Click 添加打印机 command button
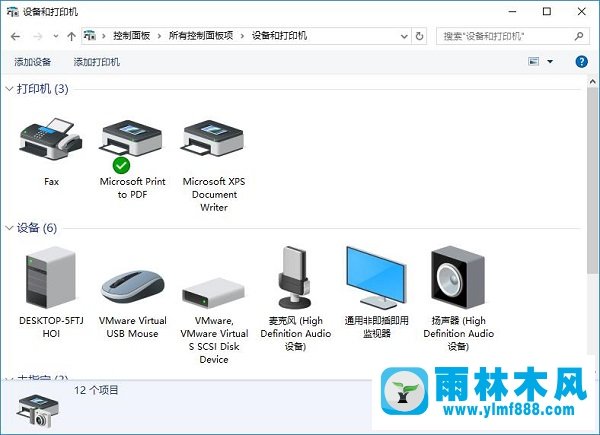Screen dimensions: 600x435 click(x=96, y=62)
